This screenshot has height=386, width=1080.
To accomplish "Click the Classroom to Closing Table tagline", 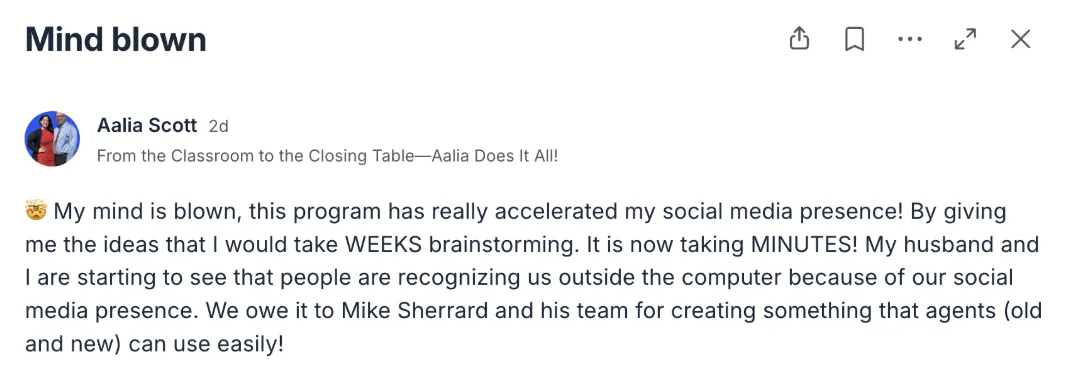I will (x=327, y=156).
